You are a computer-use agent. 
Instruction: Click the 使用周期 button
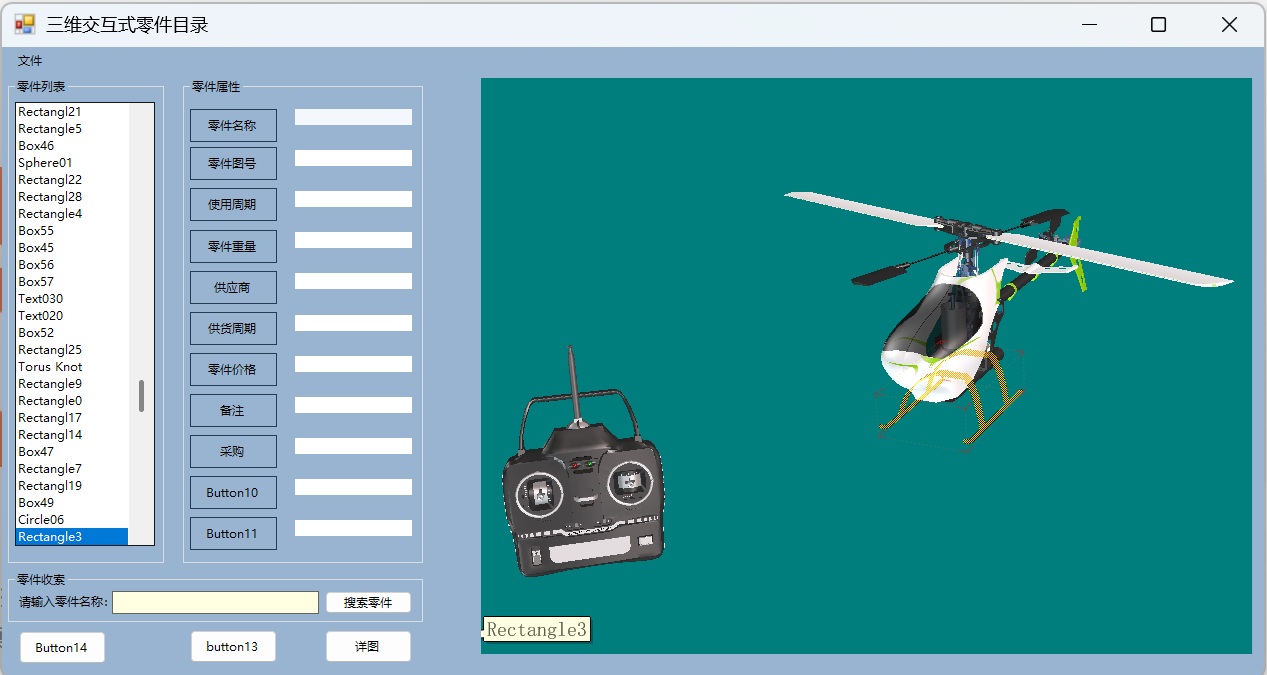click(232, 205)
